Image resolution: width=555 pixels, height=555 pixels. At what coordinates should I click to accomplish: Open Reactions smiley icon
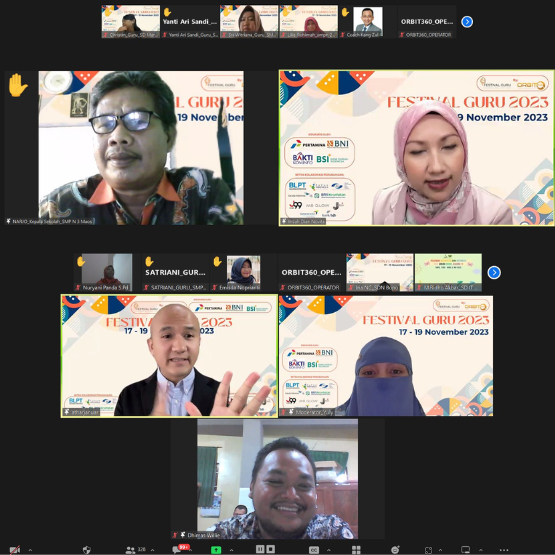click(x=395, y=550)
